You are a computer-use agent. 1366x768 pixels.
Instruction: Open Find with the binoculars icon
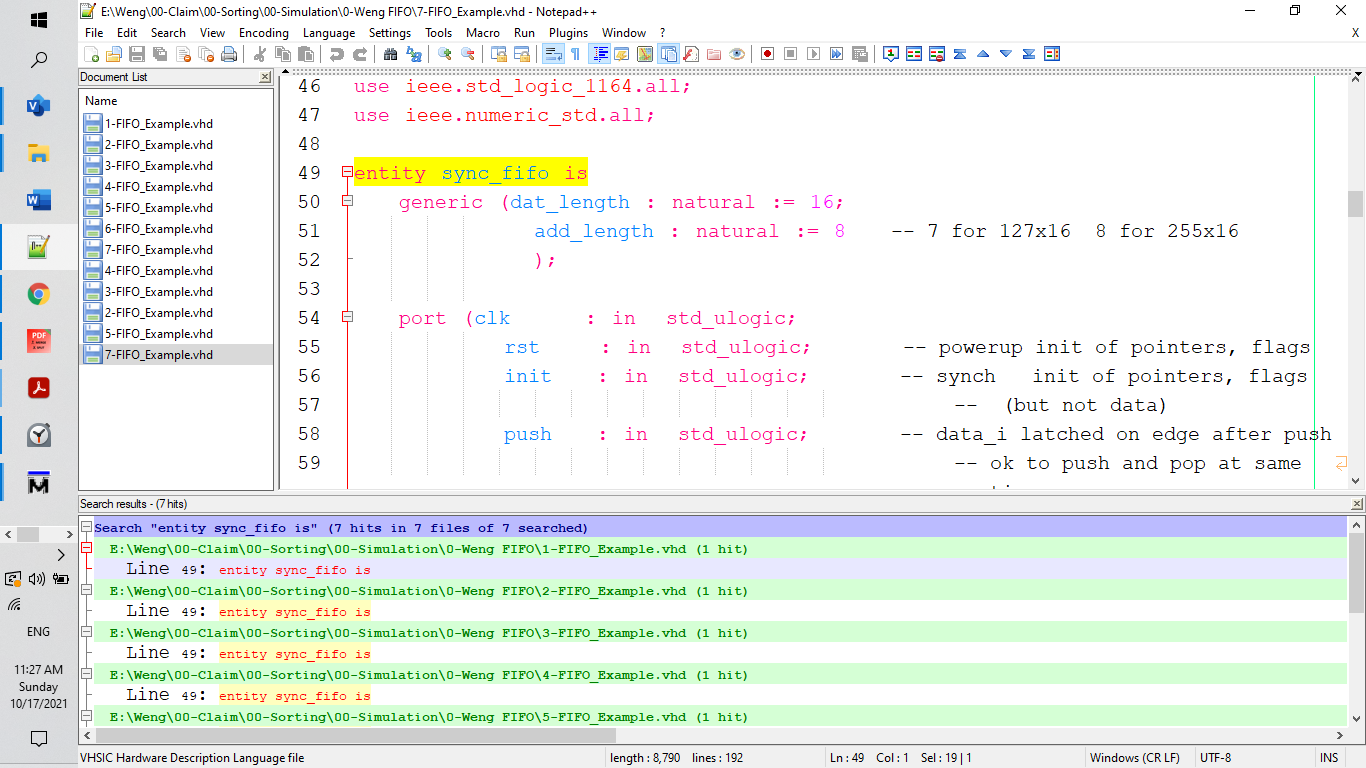coord(391,54)
